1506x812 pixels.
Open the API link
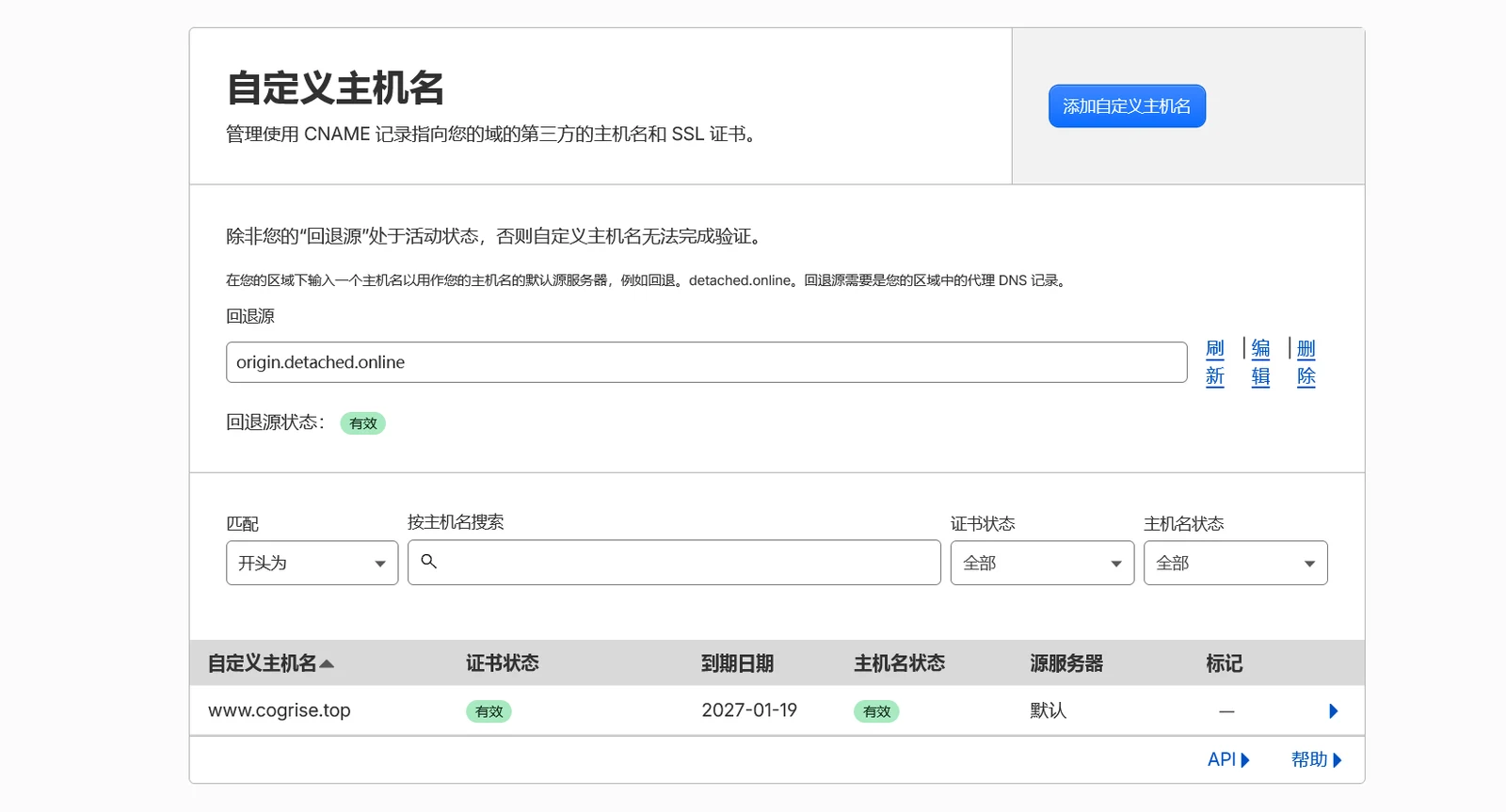1228,759
